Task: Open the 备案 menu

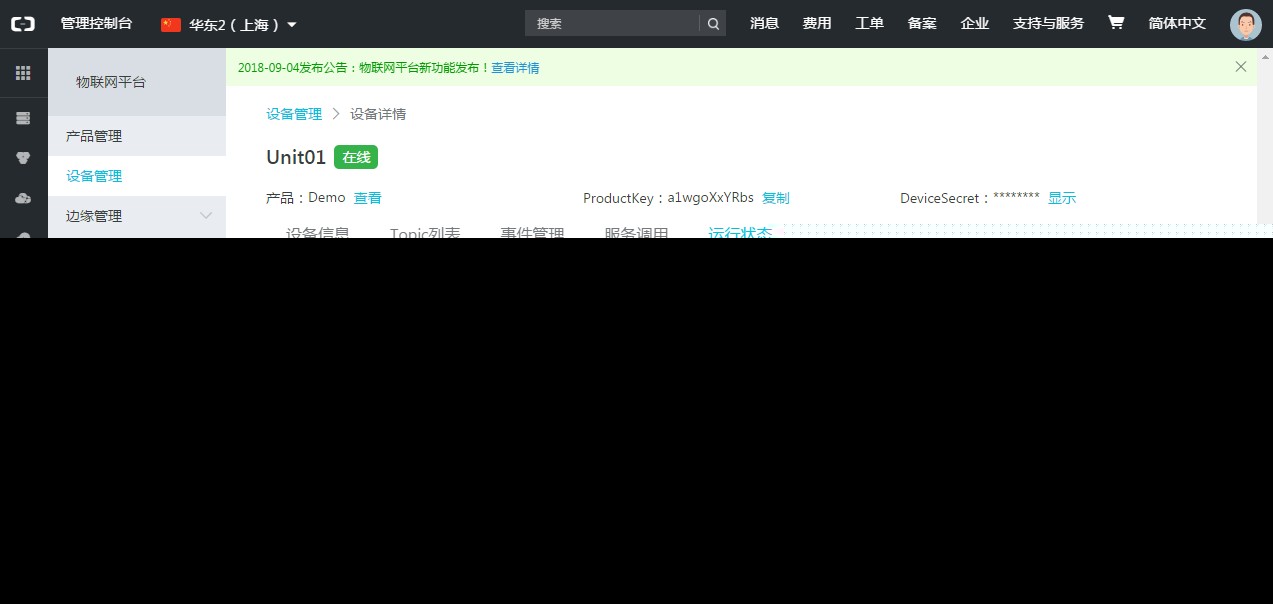Action: pyautogui.click(x=922, y=23)
